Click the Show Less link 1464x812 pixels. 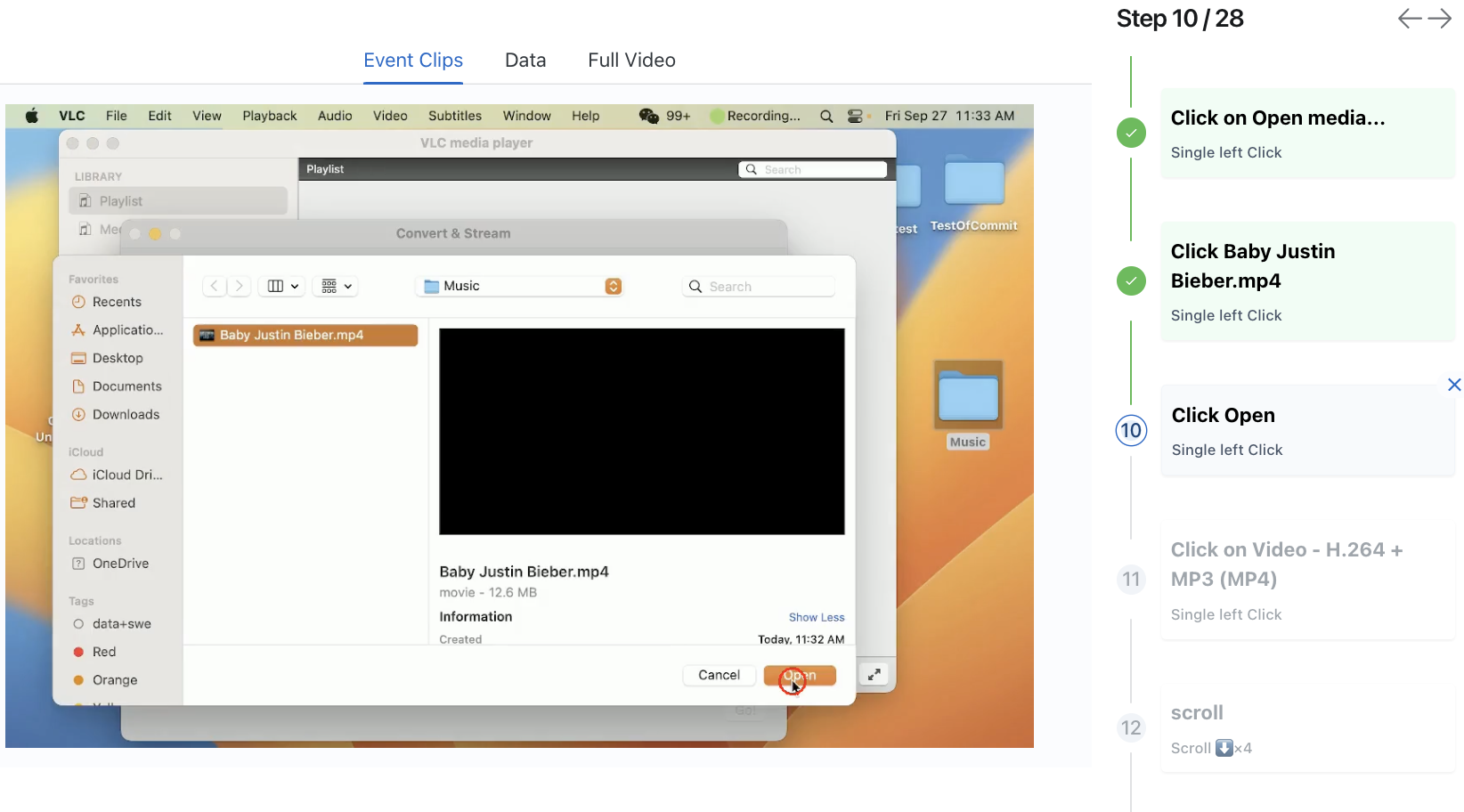[x=817, y=617]
